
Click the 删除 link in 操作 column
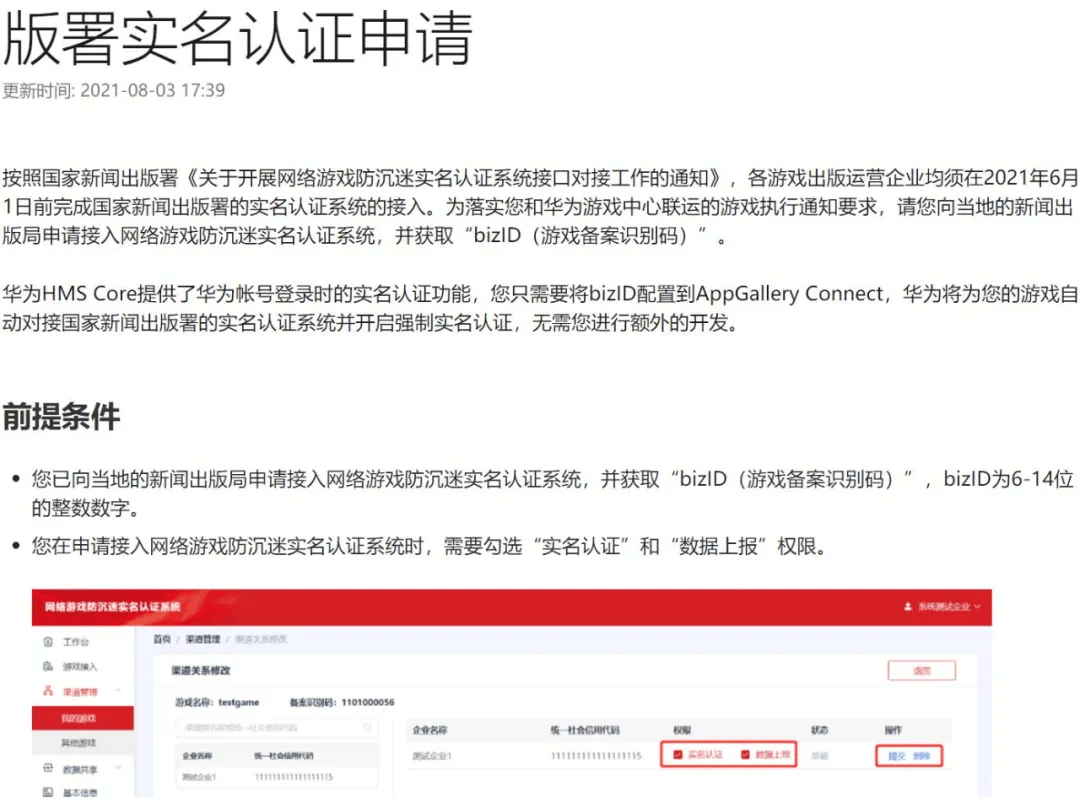[x=922, y=756]
